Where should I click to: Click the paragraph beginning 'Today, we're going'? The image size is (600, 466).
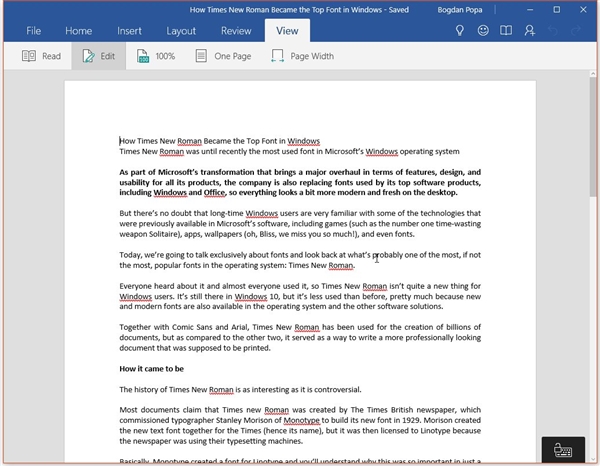coord(300,260)
